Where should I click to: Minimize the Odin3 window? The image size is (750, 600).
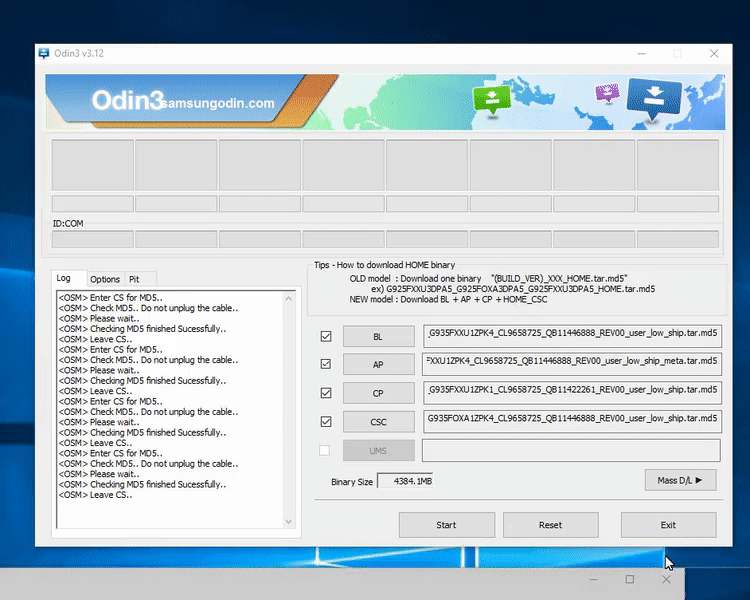642,54
